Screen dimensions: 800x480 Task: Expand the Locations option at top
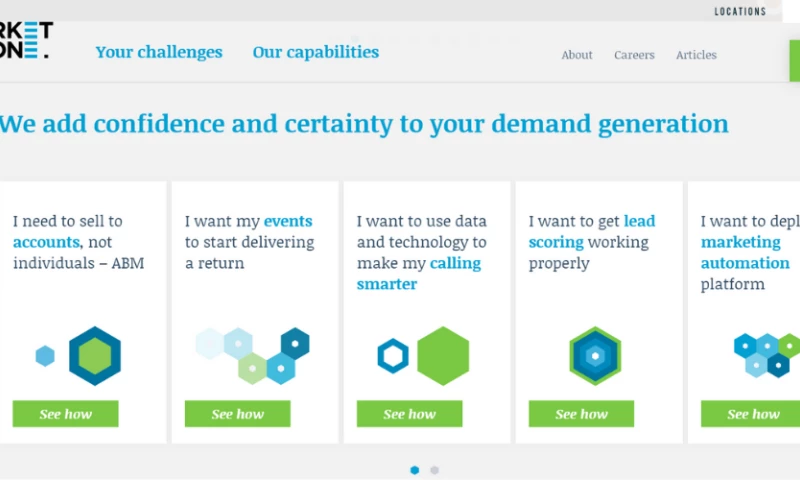coord(740,12)
